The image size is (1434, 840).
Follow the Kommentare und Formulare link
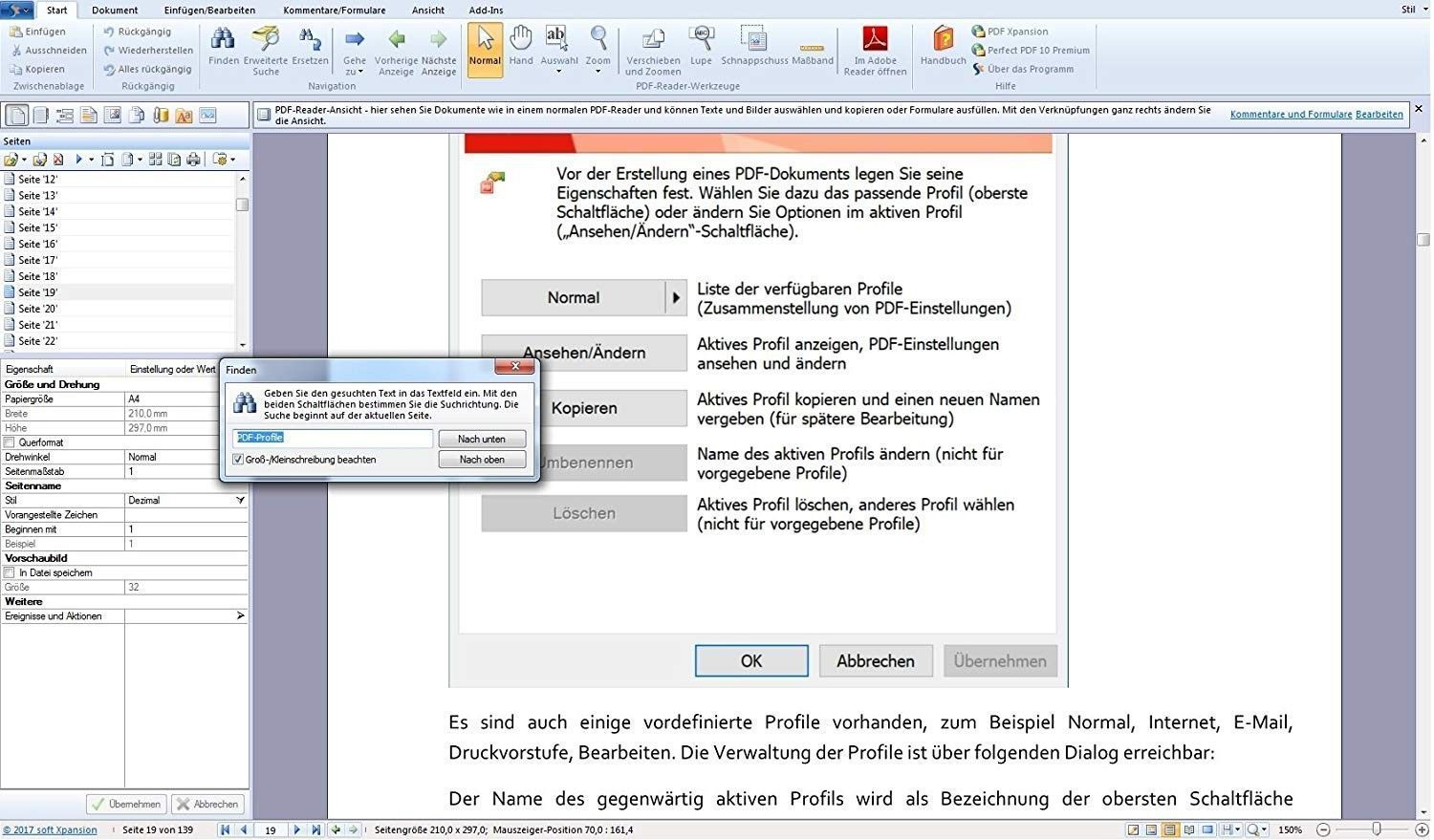(x=1291, y=115)
